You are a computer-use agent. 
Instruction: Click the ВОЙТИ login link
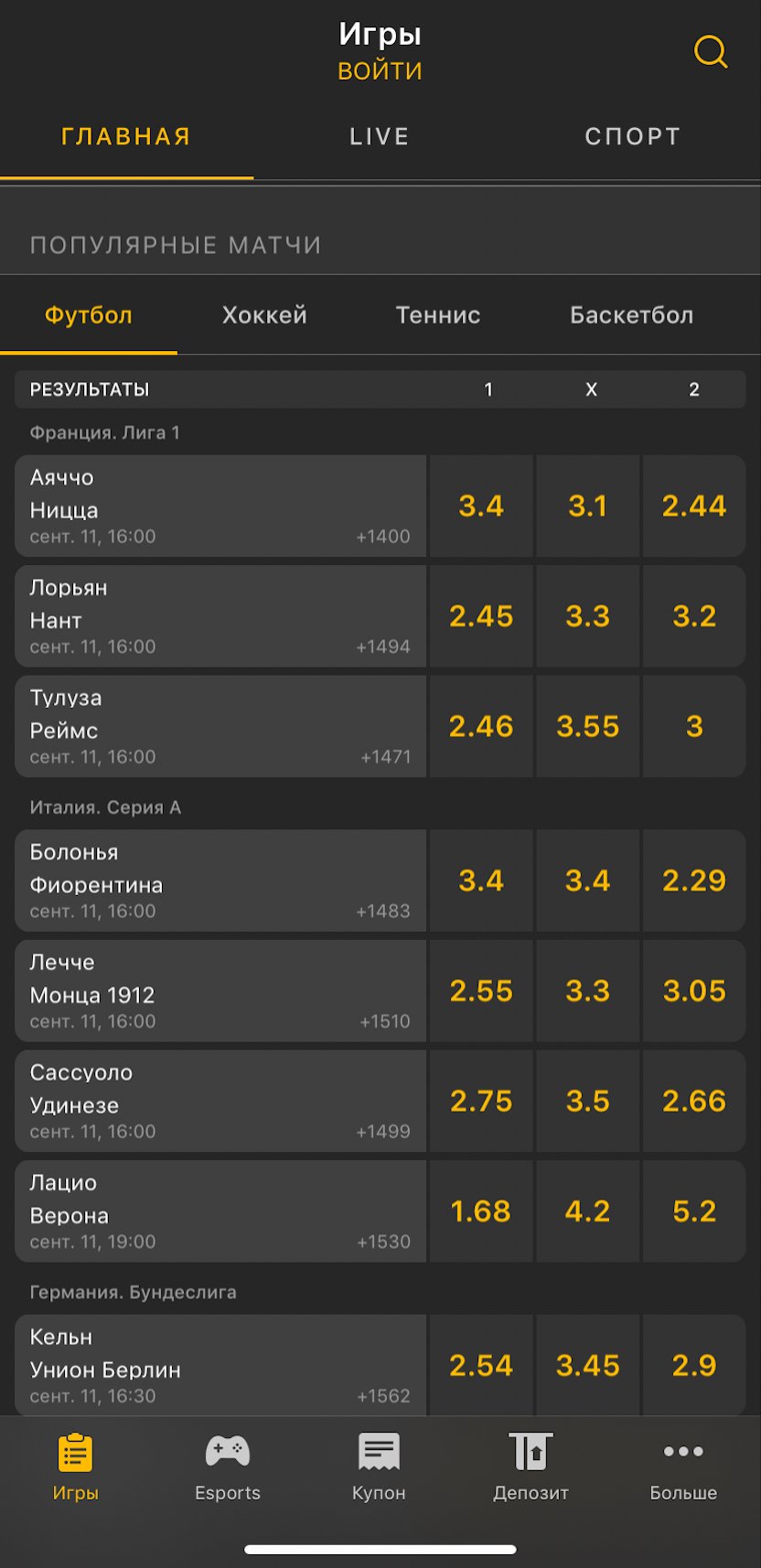pyautogui.click(x=380, y=71)
